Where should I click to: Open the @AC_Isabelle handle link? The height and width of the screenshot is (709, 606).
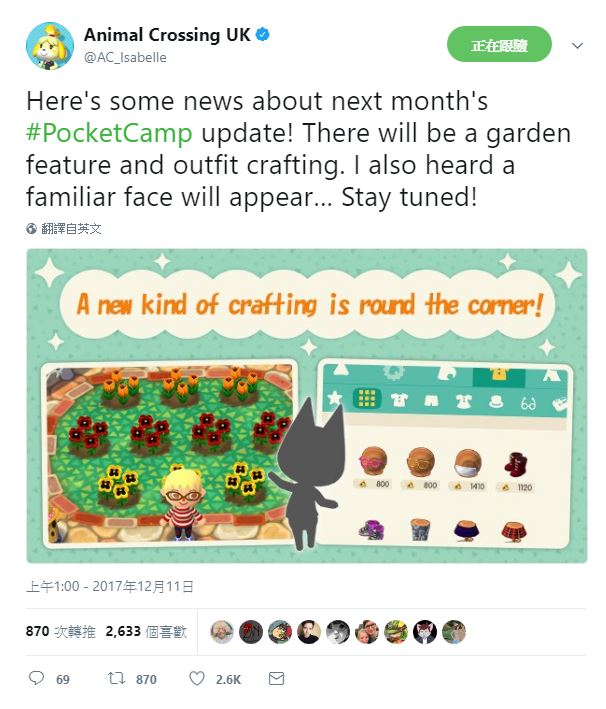tap(125, 57)
